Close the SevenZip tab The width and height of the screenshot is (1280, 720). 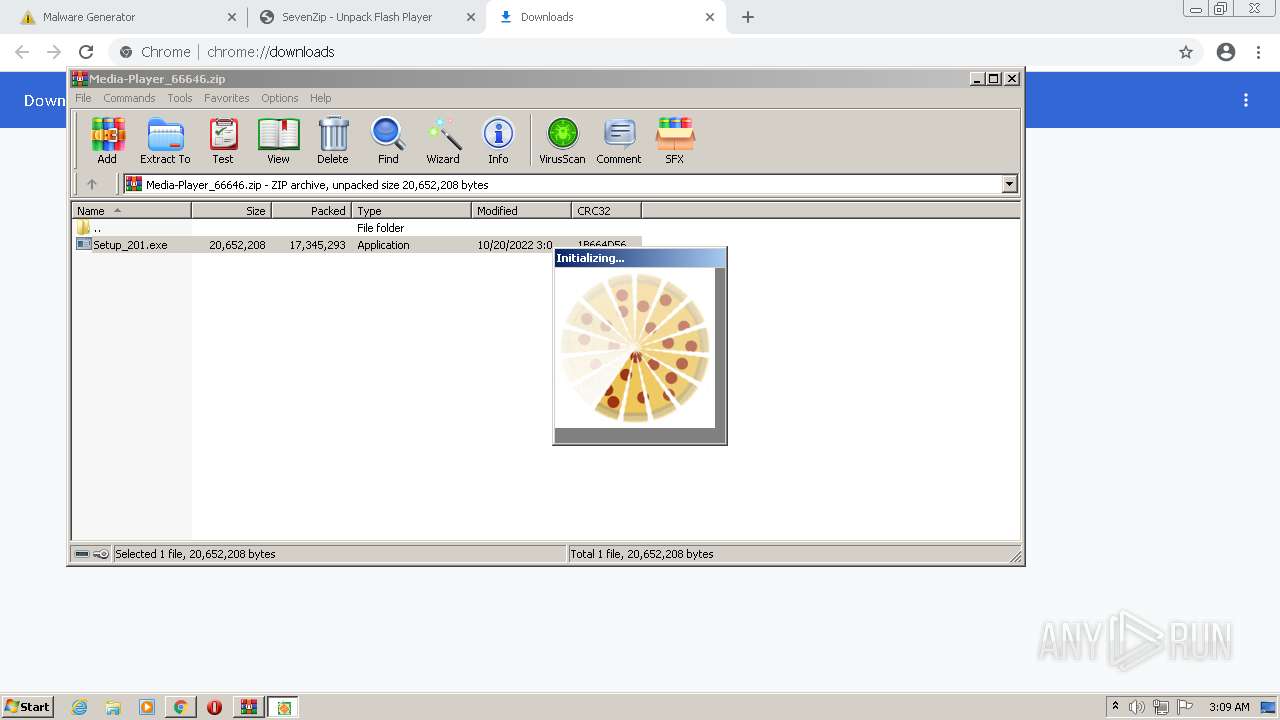tap(471, 17)
